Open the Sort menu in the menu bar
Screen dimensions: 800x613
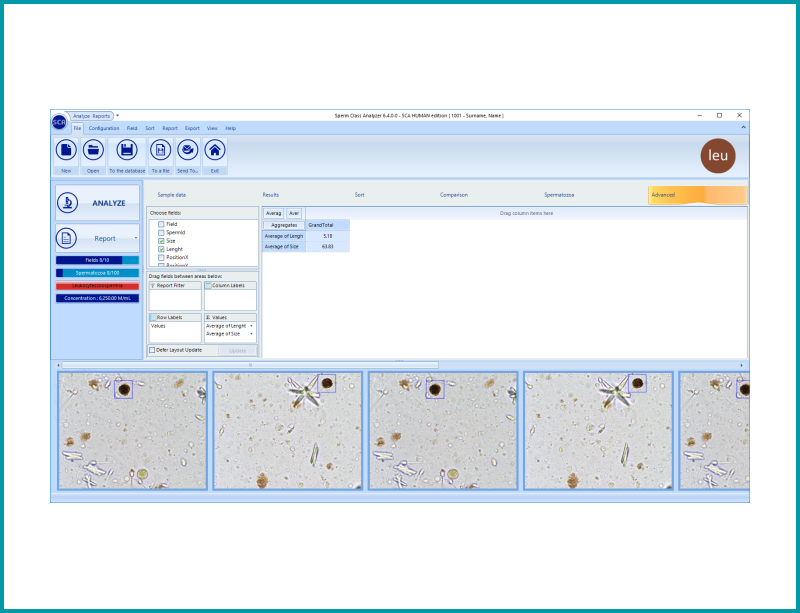(x=149, y=129)
